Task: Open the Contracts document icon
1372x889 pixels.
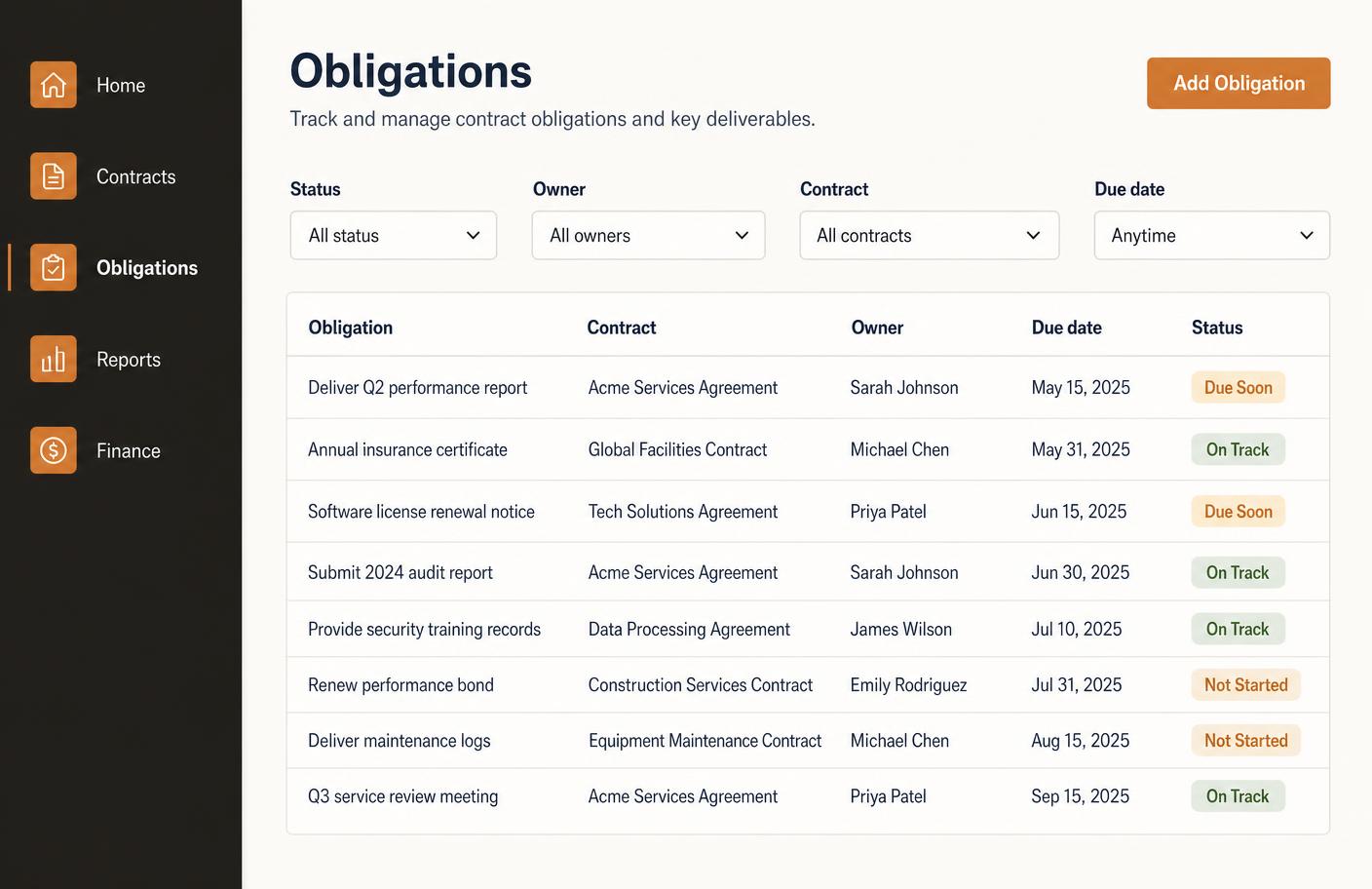Action: pos(54,176)
